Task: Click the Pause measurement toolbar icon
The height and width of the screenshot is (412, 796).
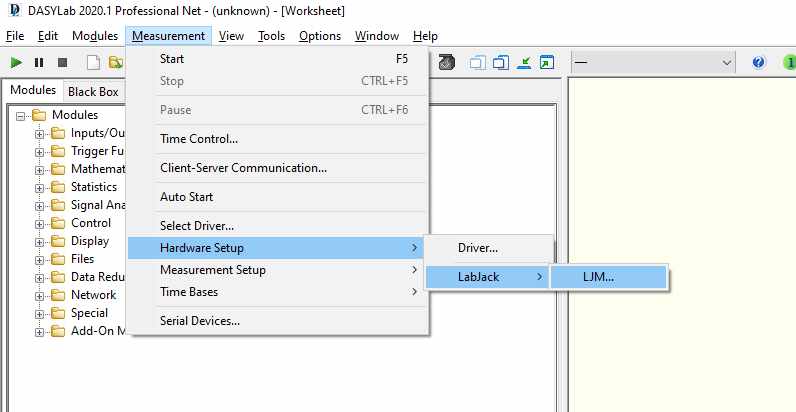Action: point(39,62)
